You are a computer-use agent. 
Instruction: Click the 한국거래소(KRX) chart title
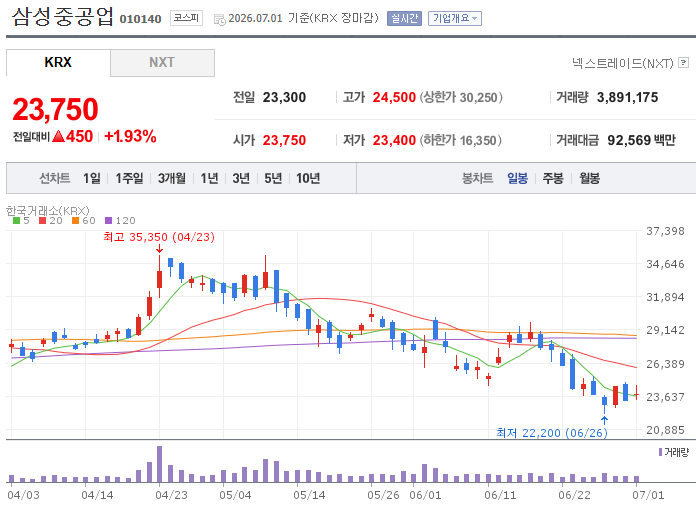pyautogui.click(x=47, y=210)
